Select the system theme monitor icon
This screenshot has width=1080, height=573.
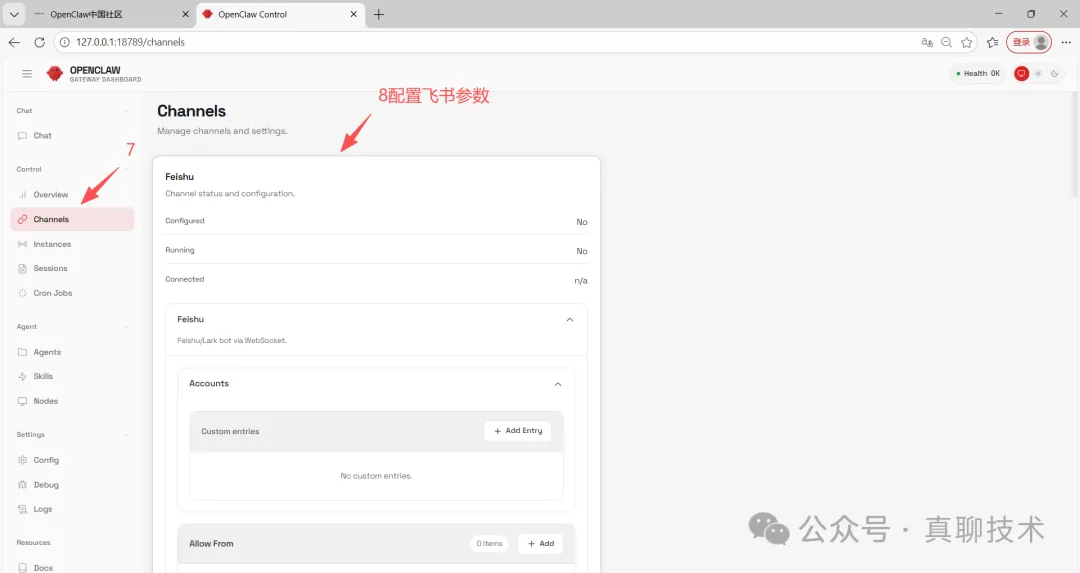[1021, 74]
